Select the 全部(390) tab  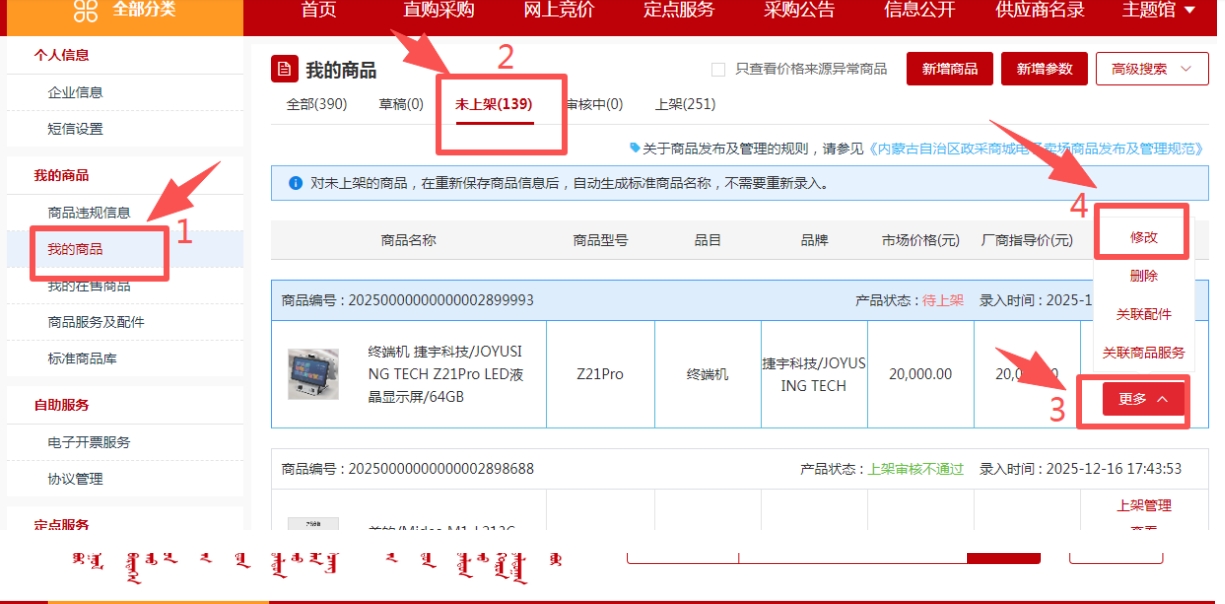tap(316, 104)
